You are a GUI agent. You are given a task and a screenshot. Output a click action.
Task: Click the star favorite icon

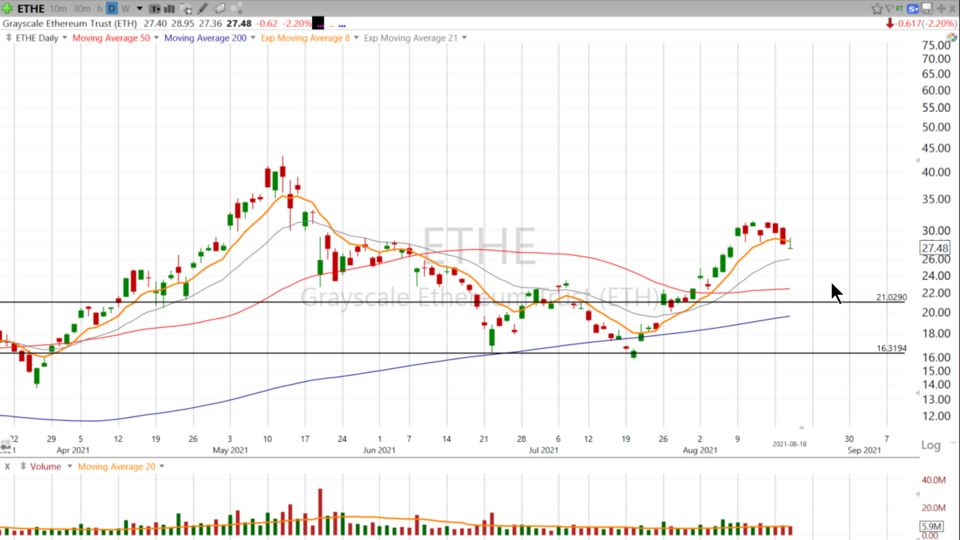[877, 9]
